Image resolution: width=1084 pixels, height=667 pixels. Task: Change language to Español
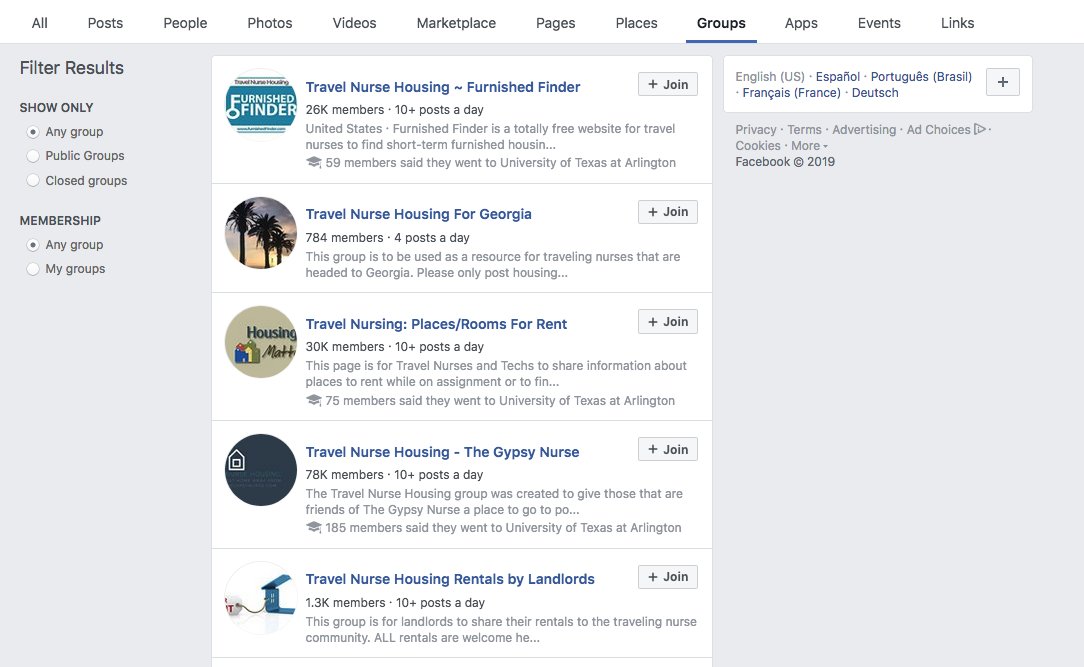click(x=837, y=77)
